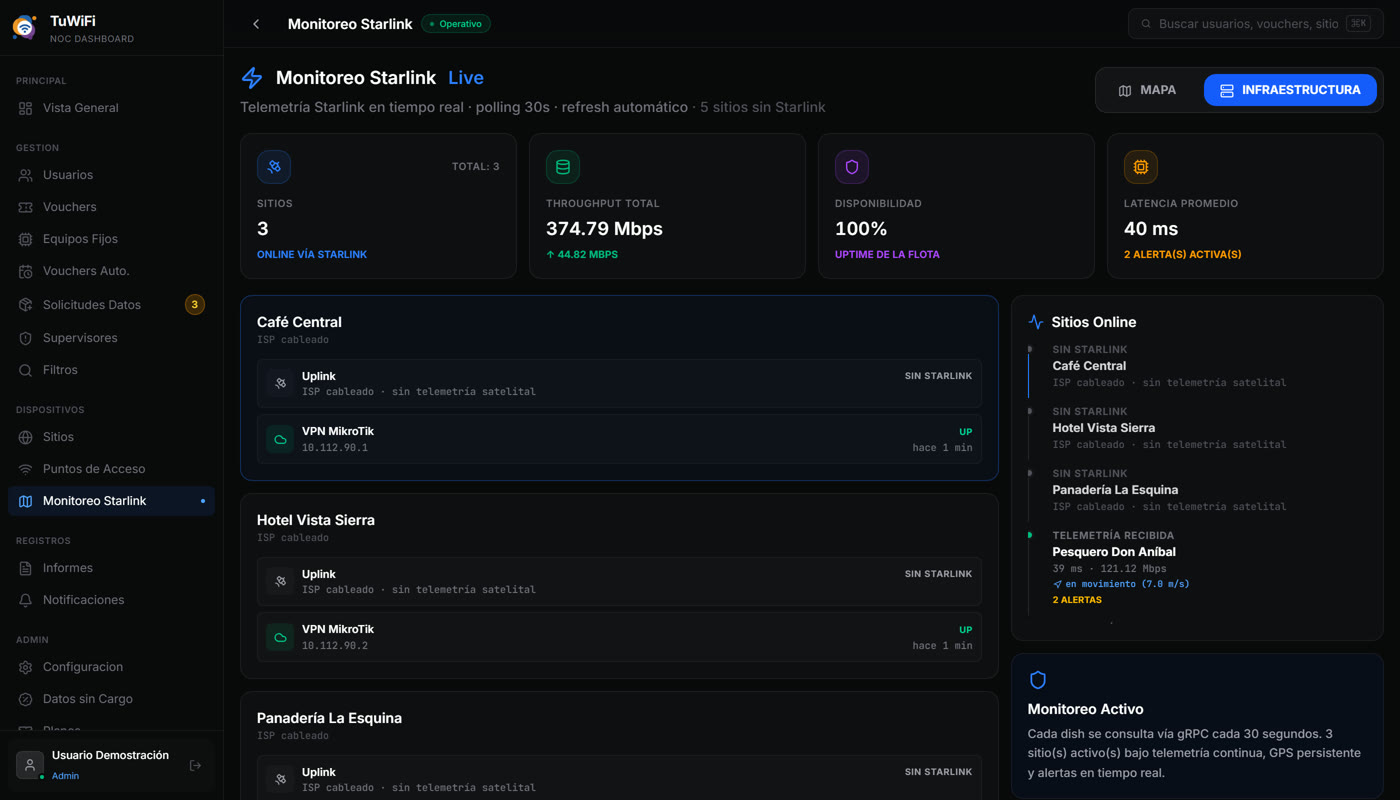The image size is (1400, 800).
Task: Click the Hotel Vista Sierra card title
Action: [316, 520]
